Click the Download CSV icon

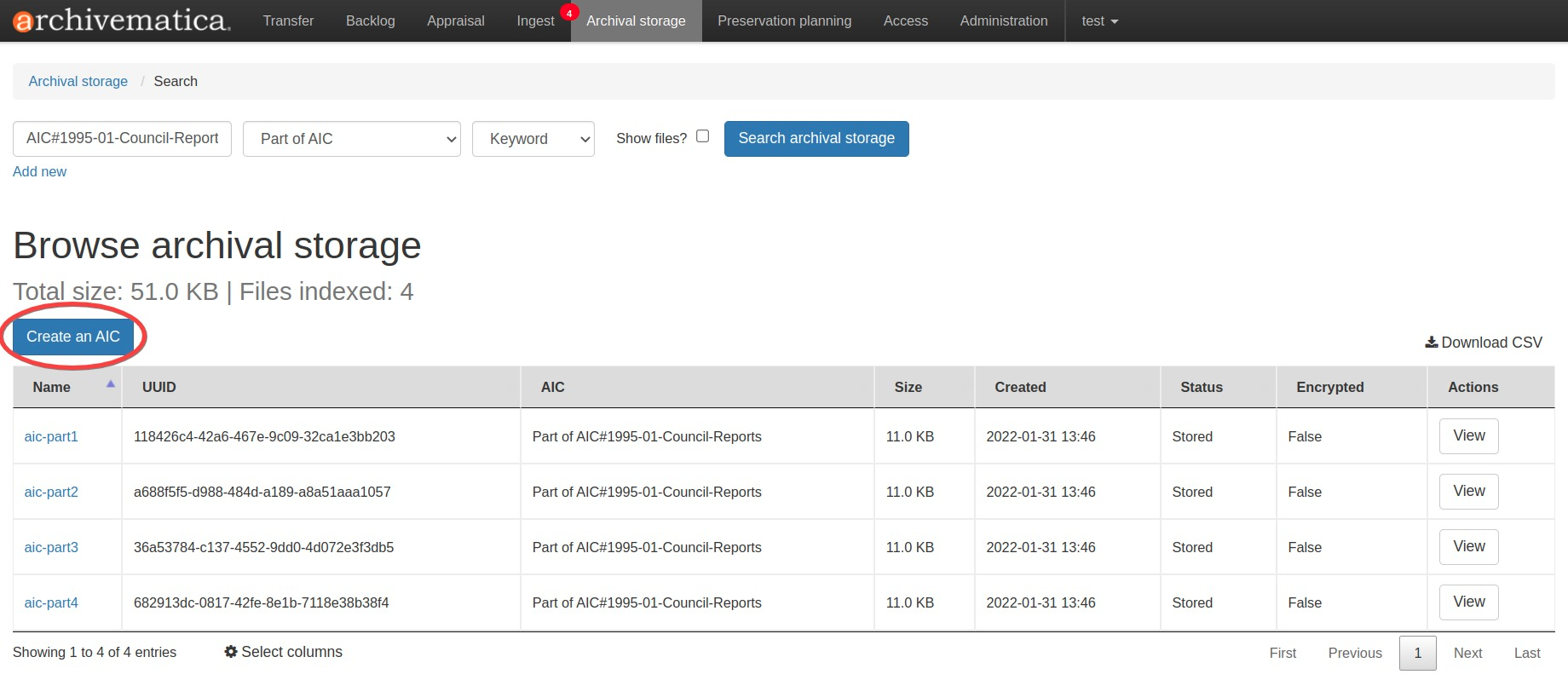pos(1431,343)
